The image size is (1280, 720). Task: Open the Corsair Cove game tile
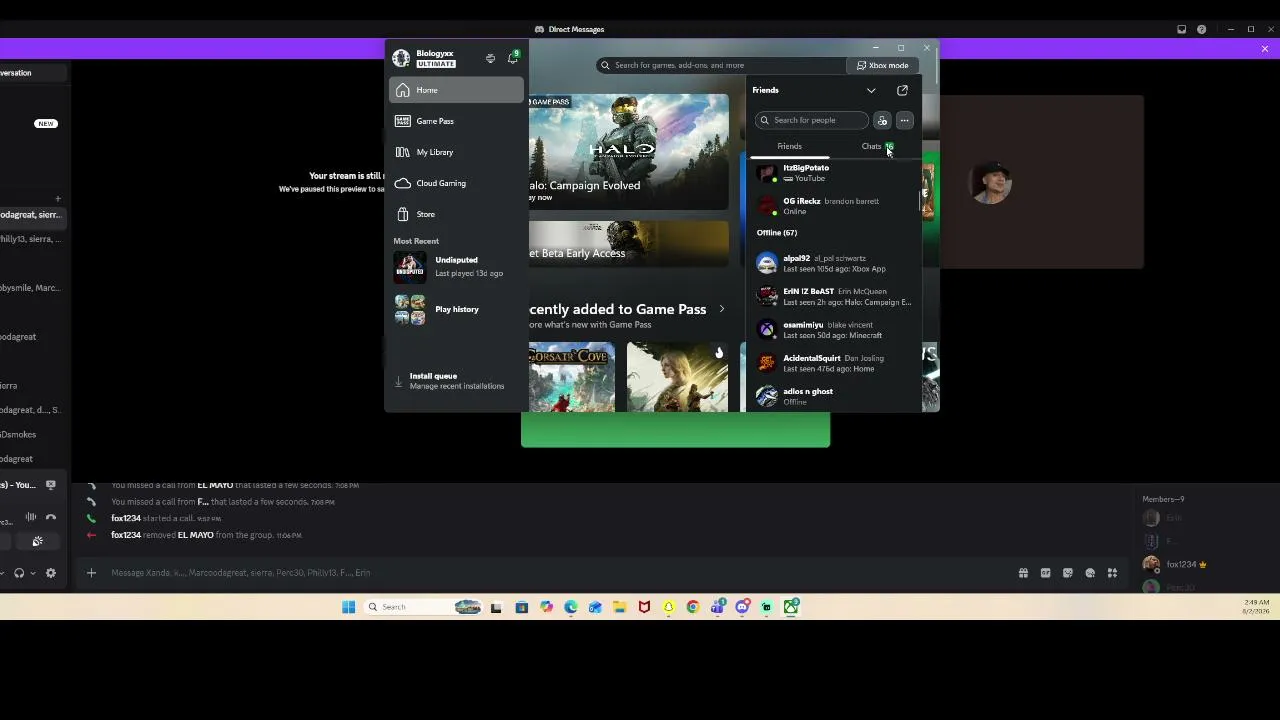(x=572, y=377)
